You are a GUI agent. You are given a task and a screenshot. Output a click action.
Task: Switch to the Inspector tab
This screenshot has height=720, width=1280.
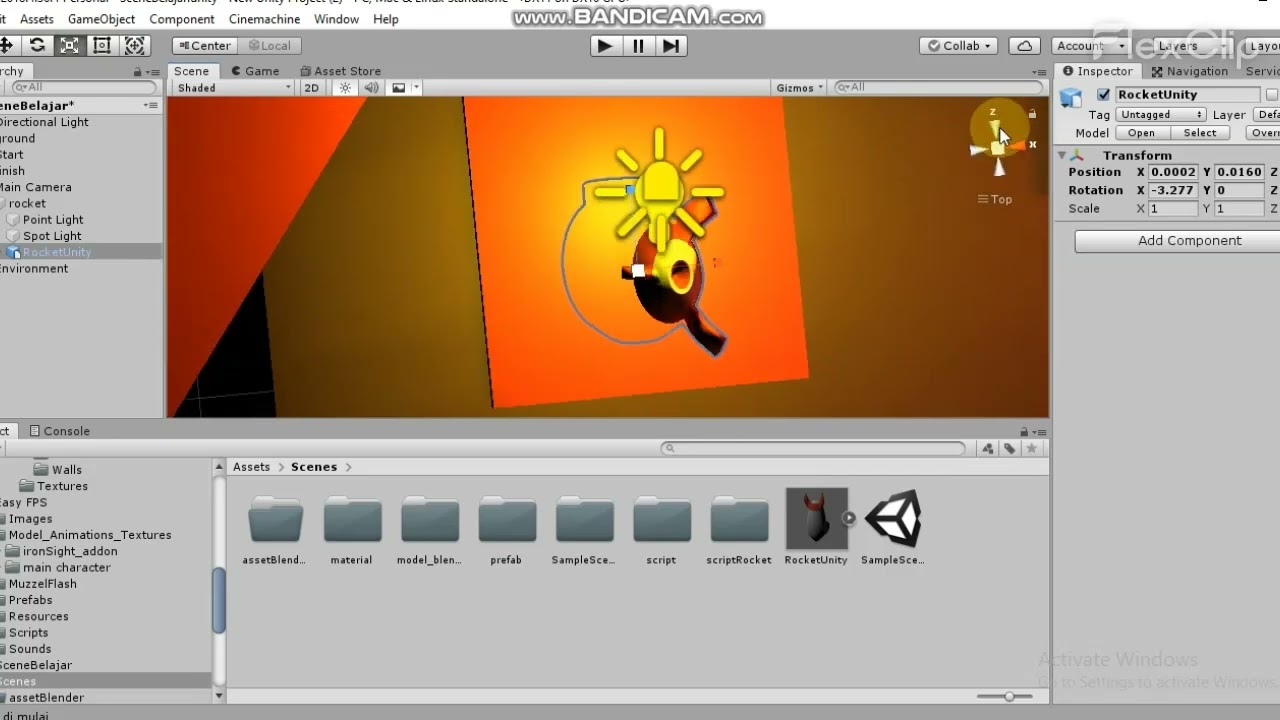pos(1098,71)
